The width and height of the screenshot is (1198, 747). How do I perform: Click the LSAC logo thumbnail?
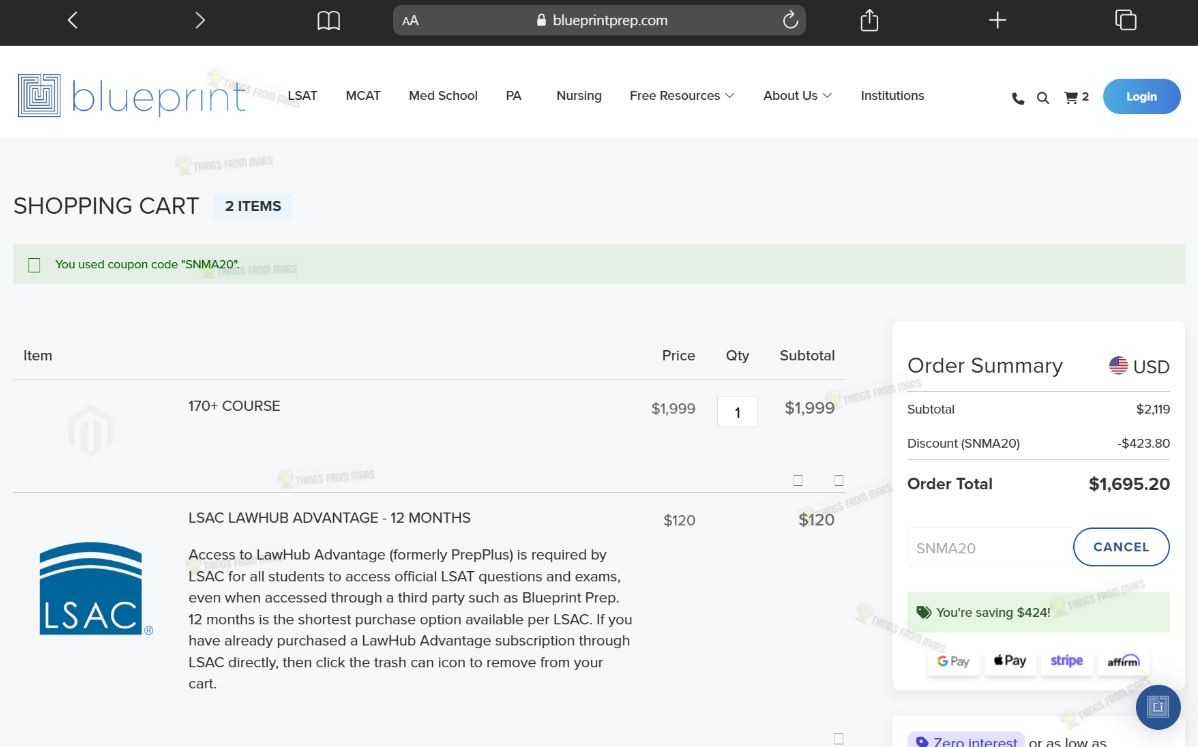pos(96,589)
